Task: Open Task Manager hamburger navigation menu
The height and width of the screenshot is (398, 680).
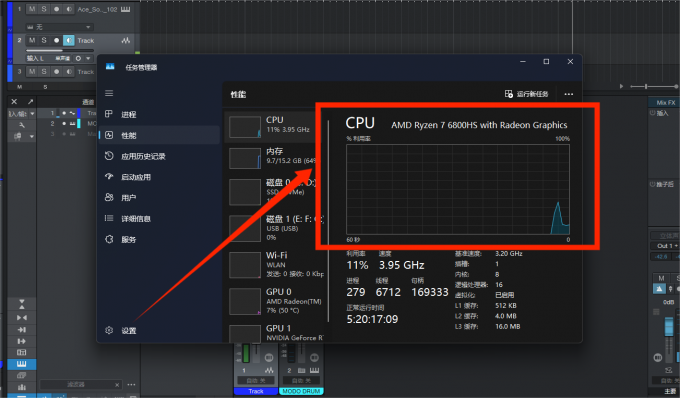Action: 109,93
